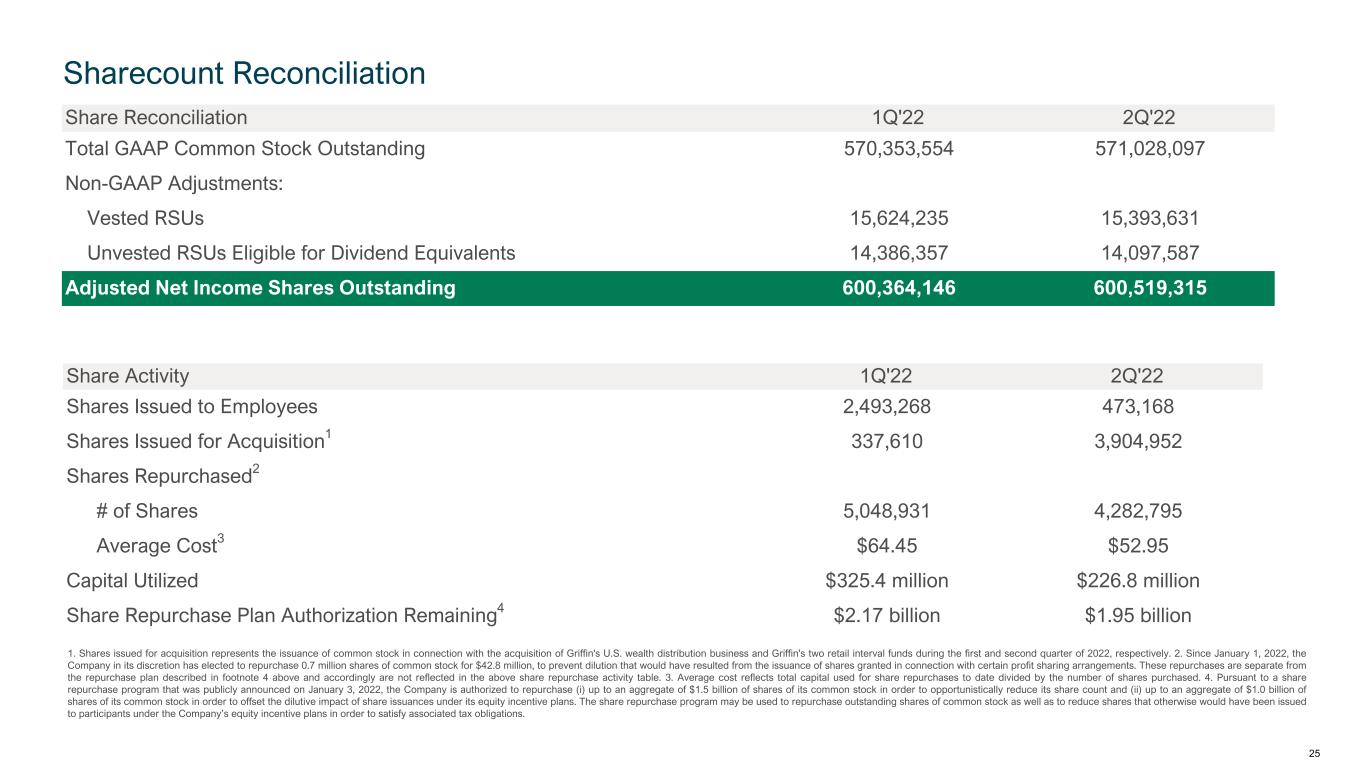Click the Total GAAP Common Stock Outstanding label
This screenshot has width=1365, height=768.
(x=245, y=149)
